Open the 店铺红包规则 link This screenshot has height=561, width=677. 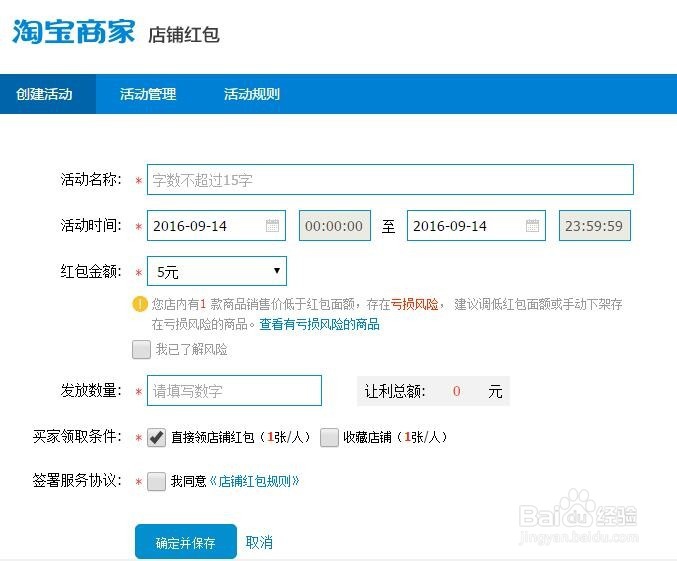(255, 481)
